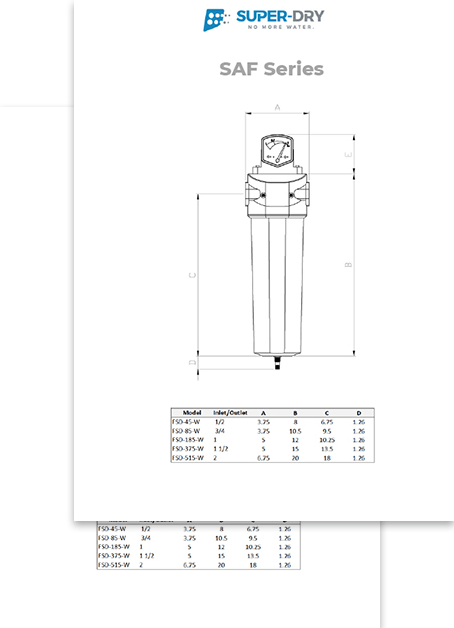The height and width of the screenshot is (628, 454).
Task: Click '10.25' value in the back page table
Action: 253,547
